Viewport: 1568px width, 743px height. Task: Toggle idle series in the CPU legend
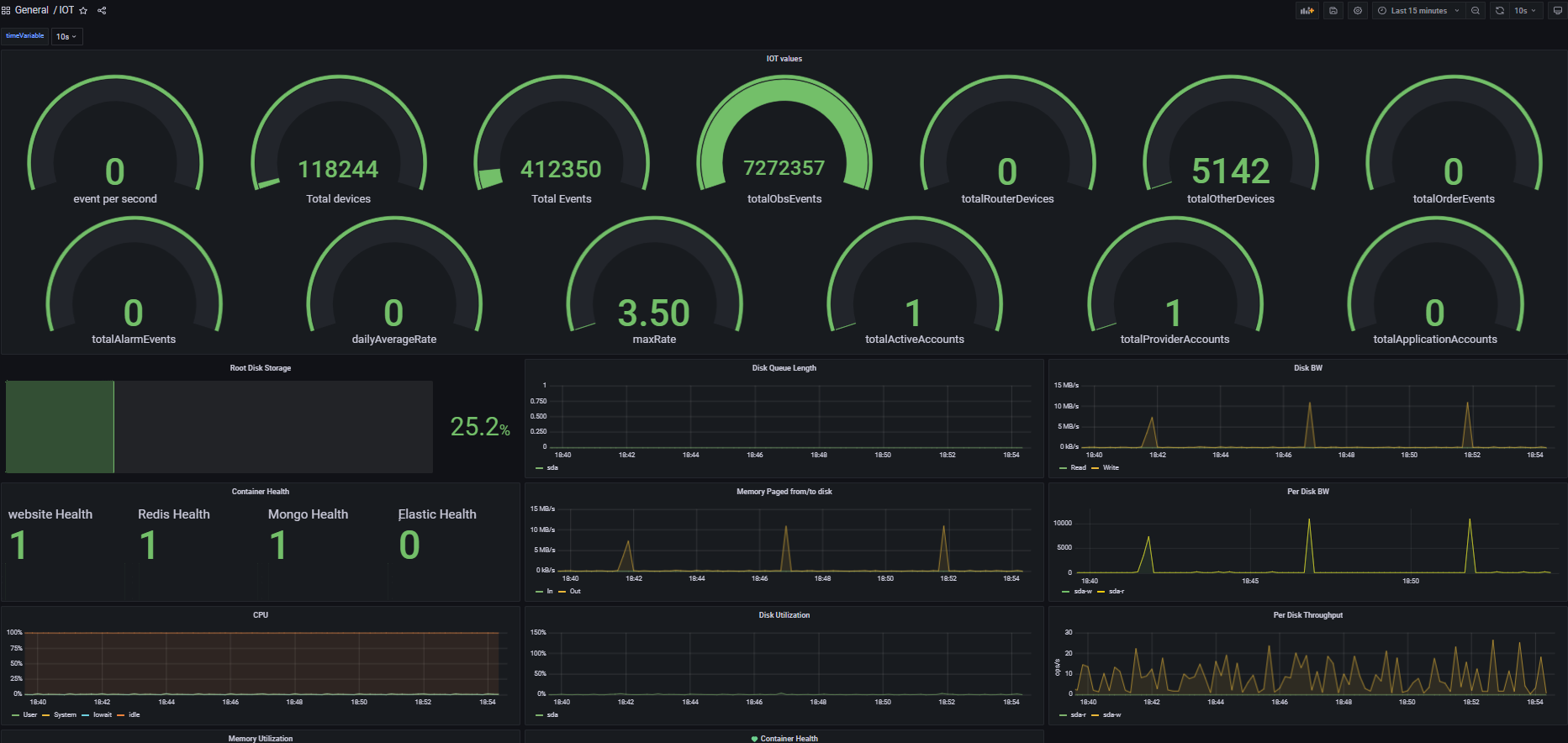[x=134, y=714]
